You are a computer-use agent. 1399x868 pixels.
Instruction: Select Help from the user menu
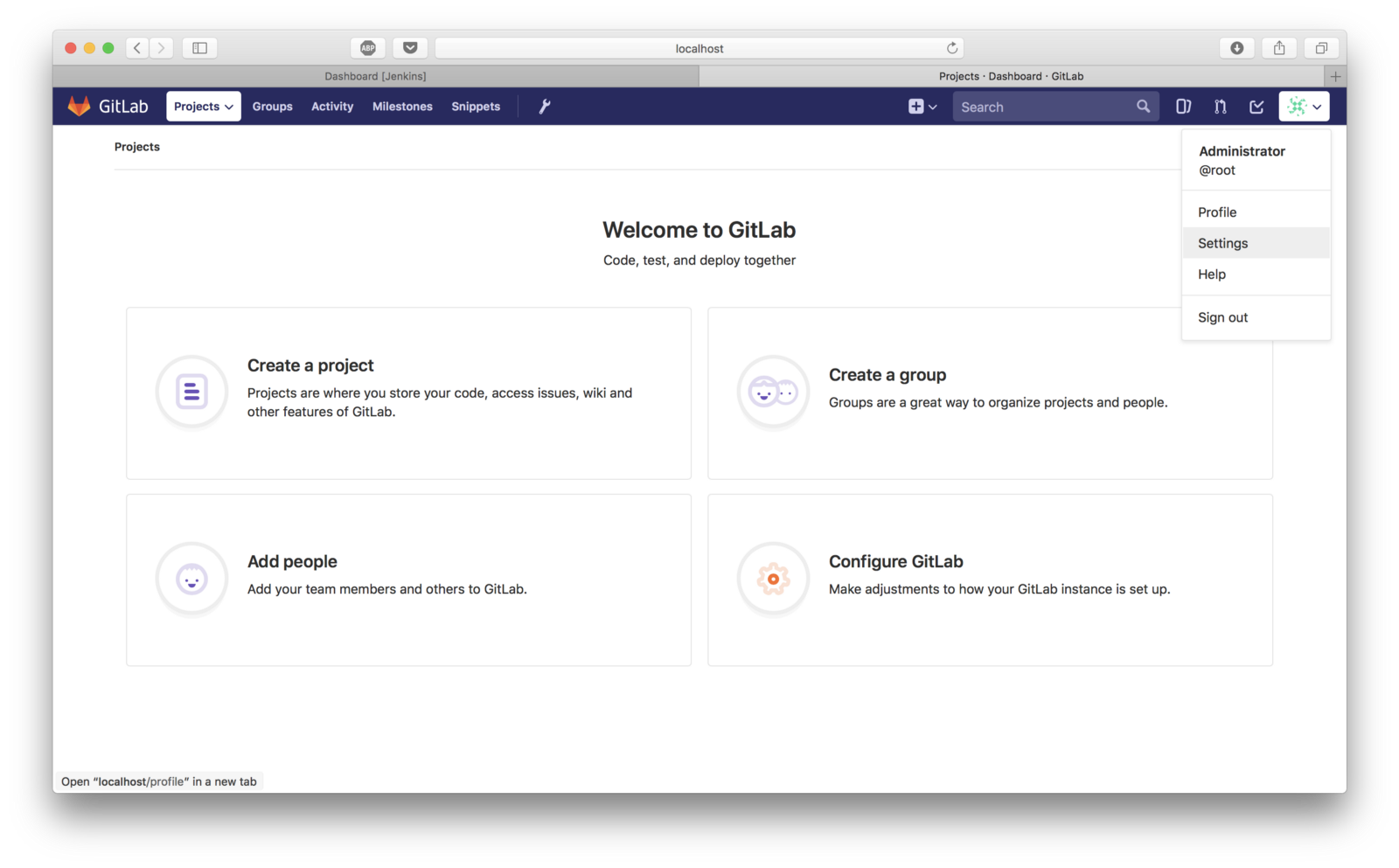point(1256,274)
